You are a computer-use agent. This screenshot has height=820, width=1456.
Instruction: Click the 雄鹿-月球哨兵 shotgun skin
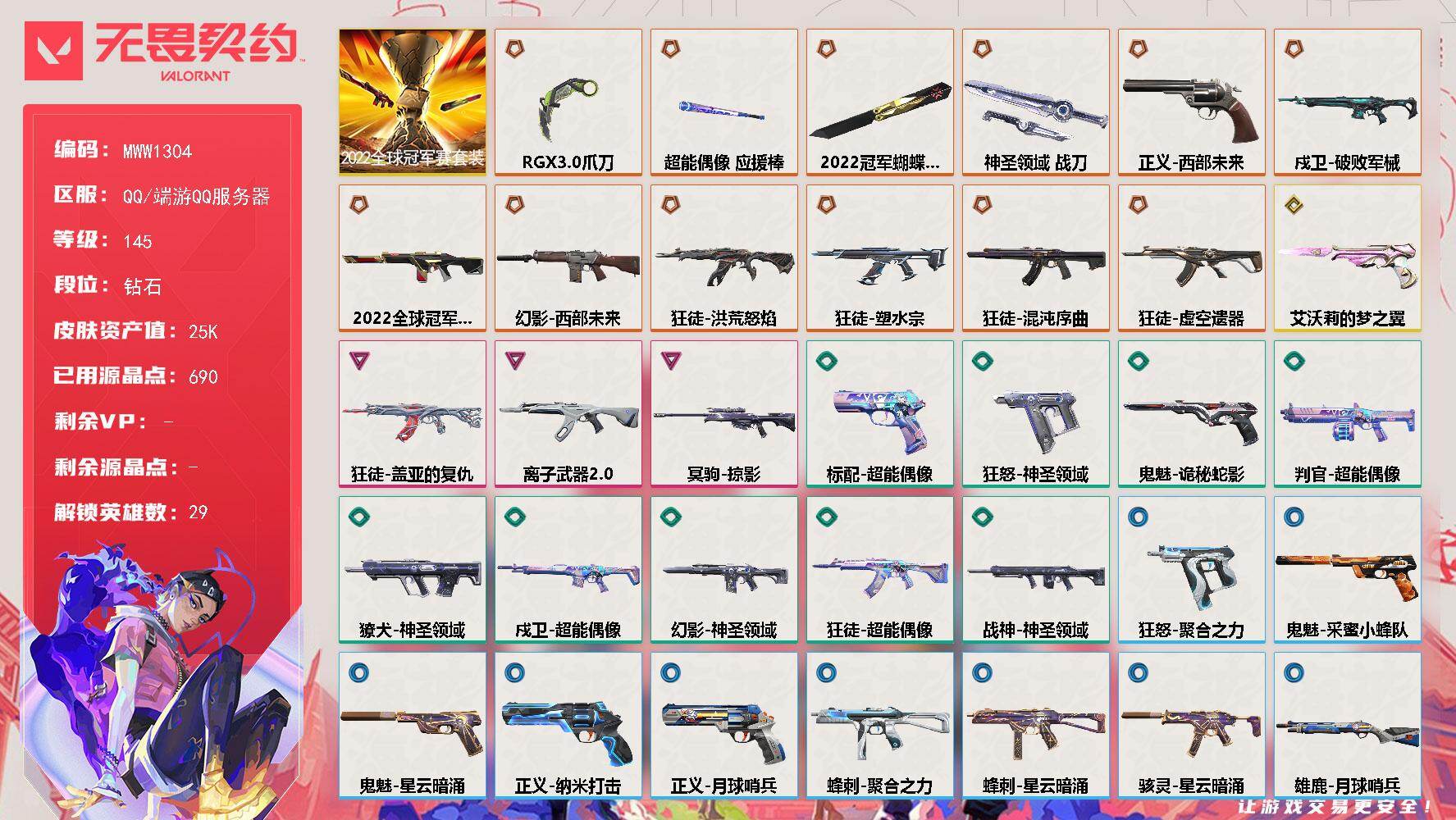tap(1347, 726)
